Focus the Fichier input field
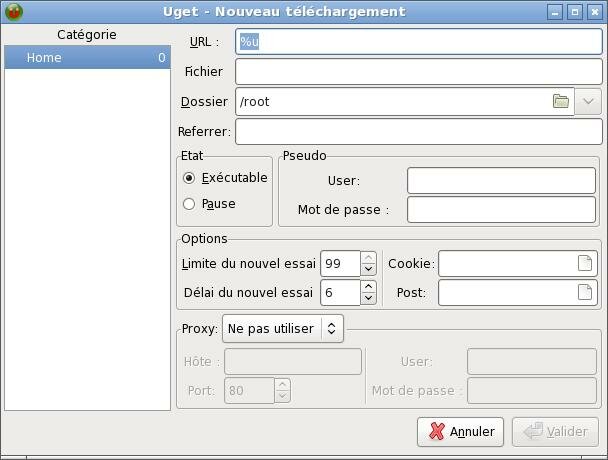Viewport: 608px width, 460px height. (419, 71)
